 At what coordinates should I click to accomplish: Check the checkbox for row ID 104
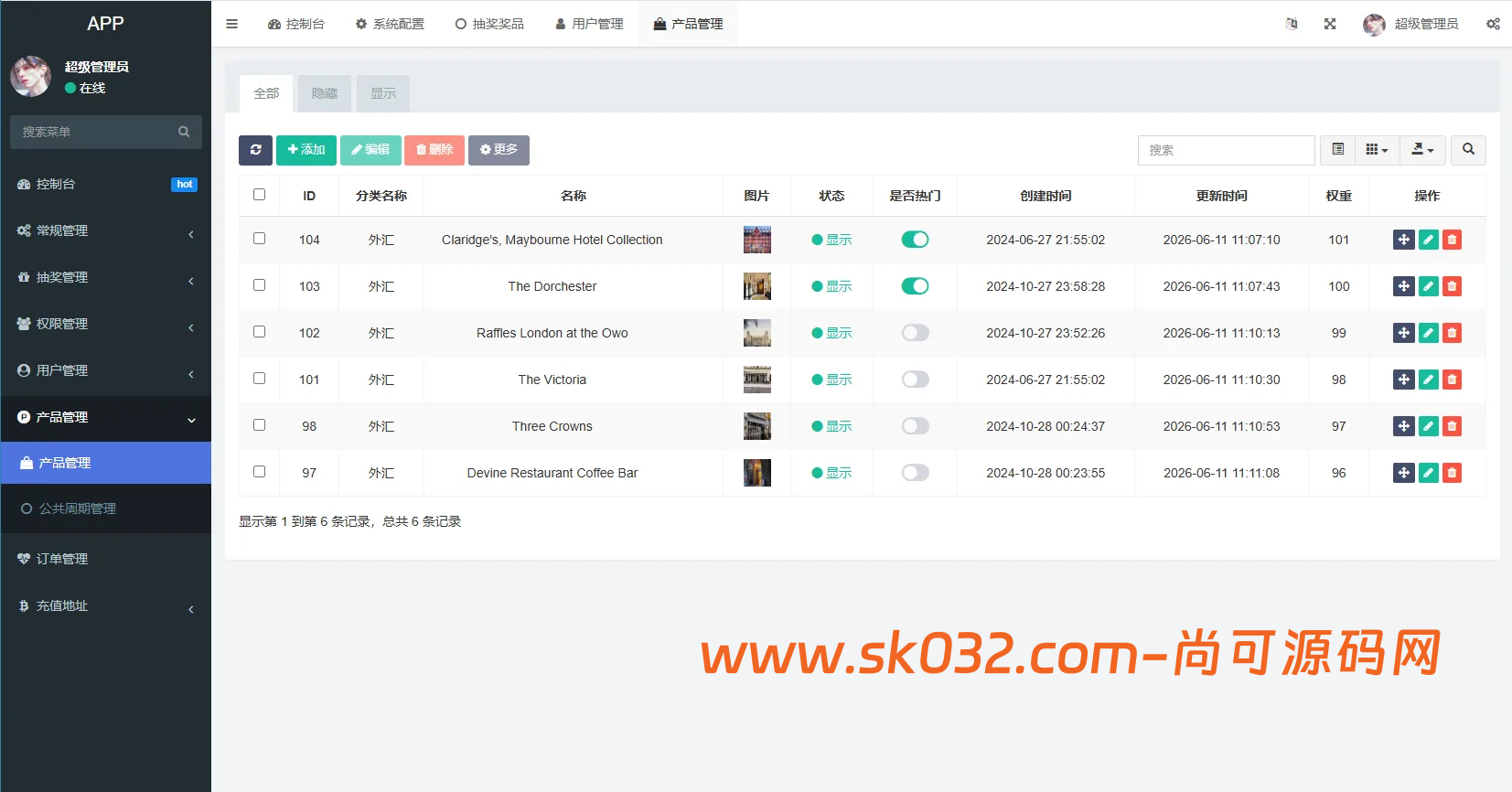coord(260,239)
